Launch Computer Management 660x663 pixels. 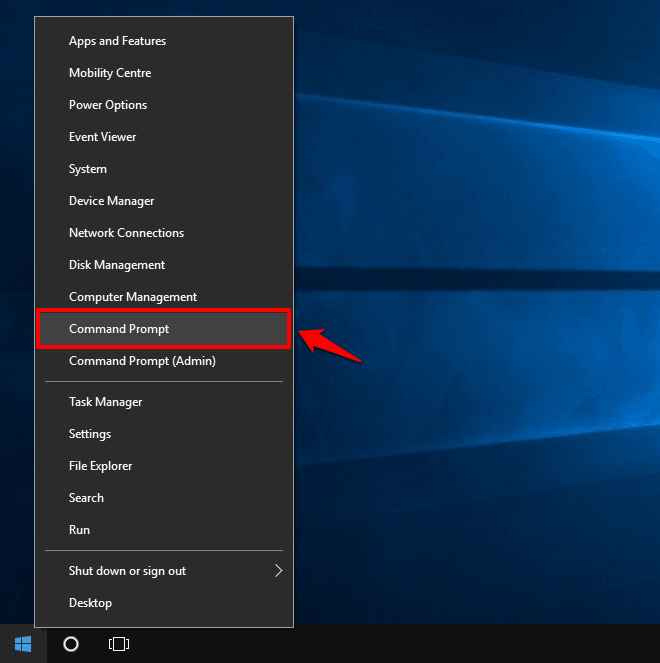point(133,297)
